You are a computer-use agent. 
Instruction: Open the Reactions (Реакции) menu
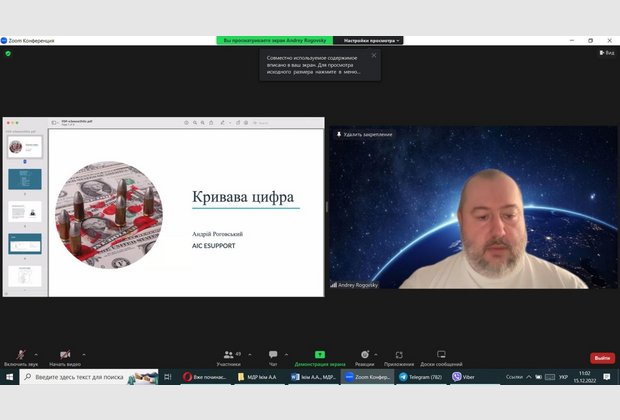point(365,355)
